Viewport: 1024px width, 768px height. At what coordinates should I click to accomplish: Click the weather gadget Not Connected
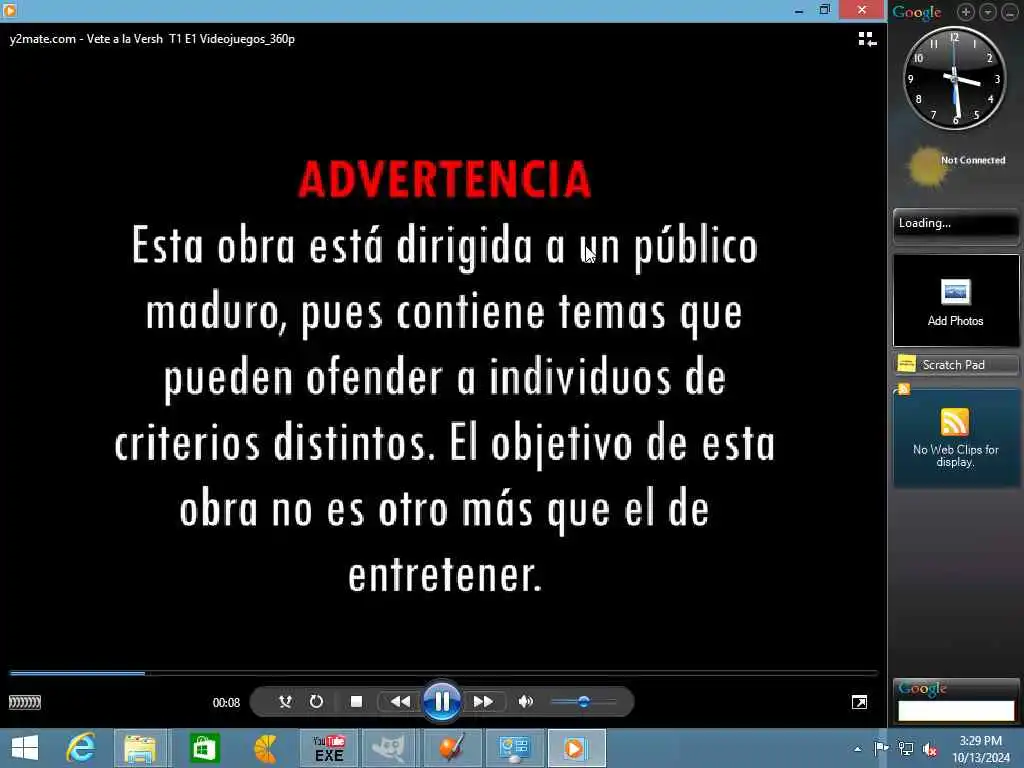[957, 167]
